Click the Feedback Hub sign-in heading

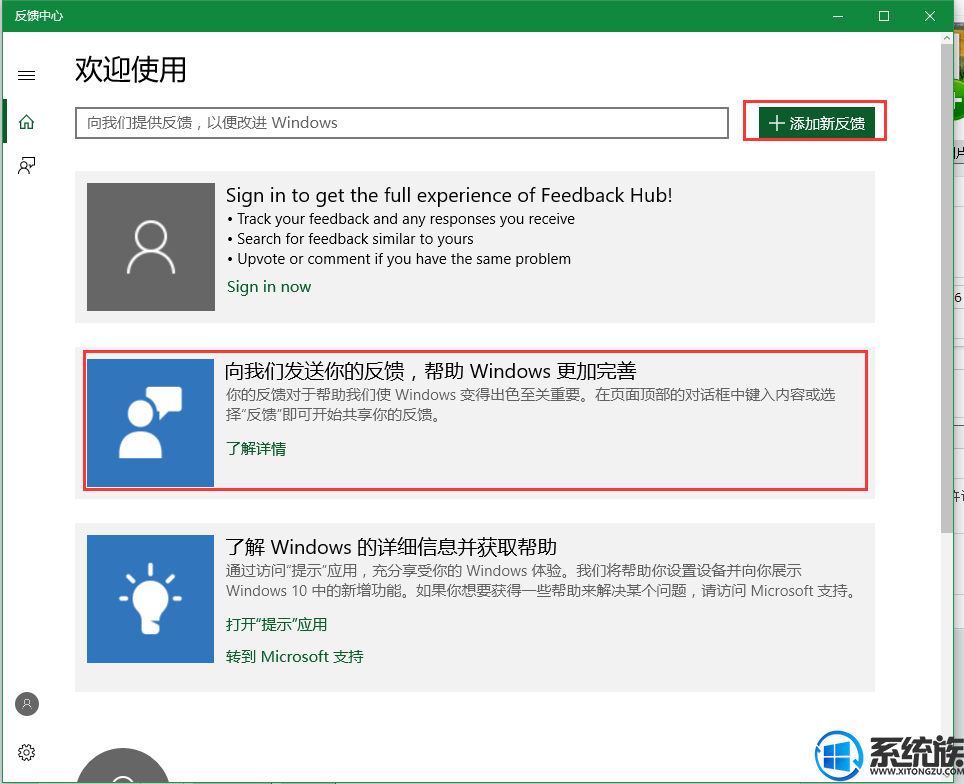coord(449,195)
